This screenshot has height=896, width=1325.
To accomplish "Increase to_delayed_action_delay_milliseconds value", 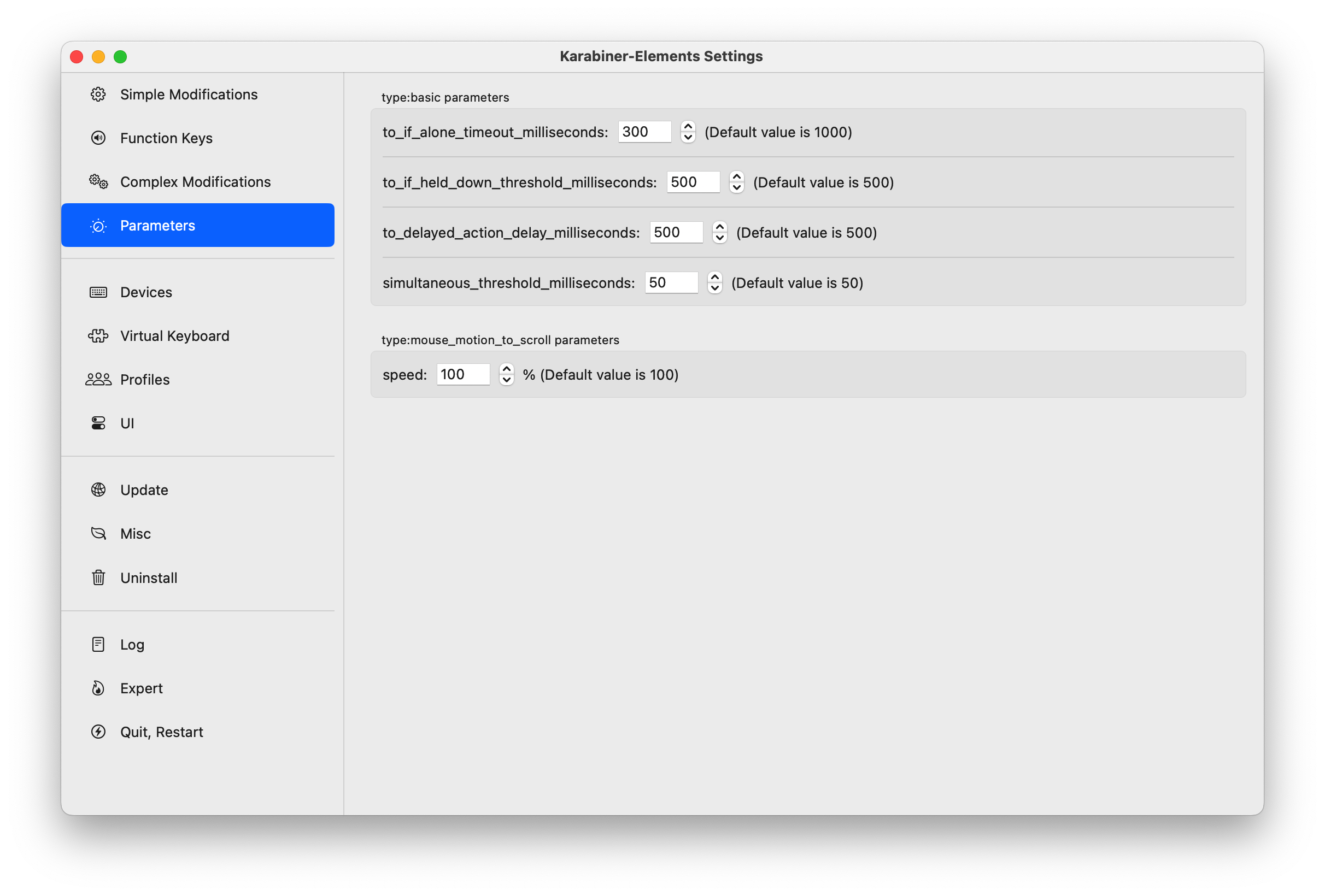I will pyautogui.click(x=719, y=227).
